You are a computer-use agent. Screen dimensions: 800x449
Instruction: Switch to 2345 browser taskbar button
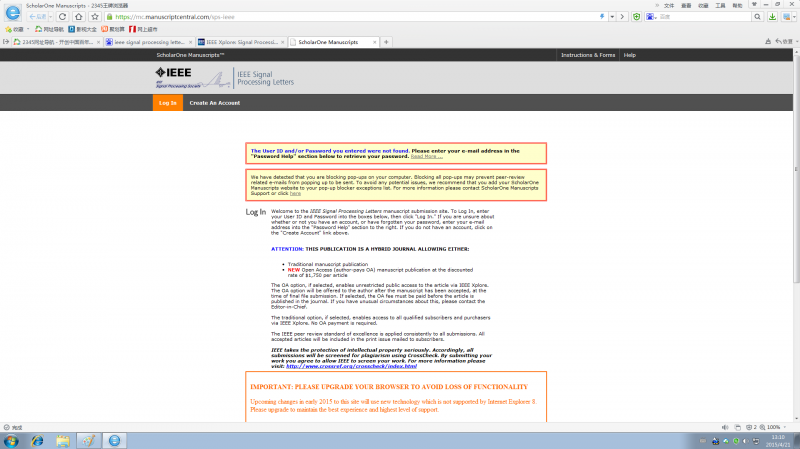pos(114,441)
